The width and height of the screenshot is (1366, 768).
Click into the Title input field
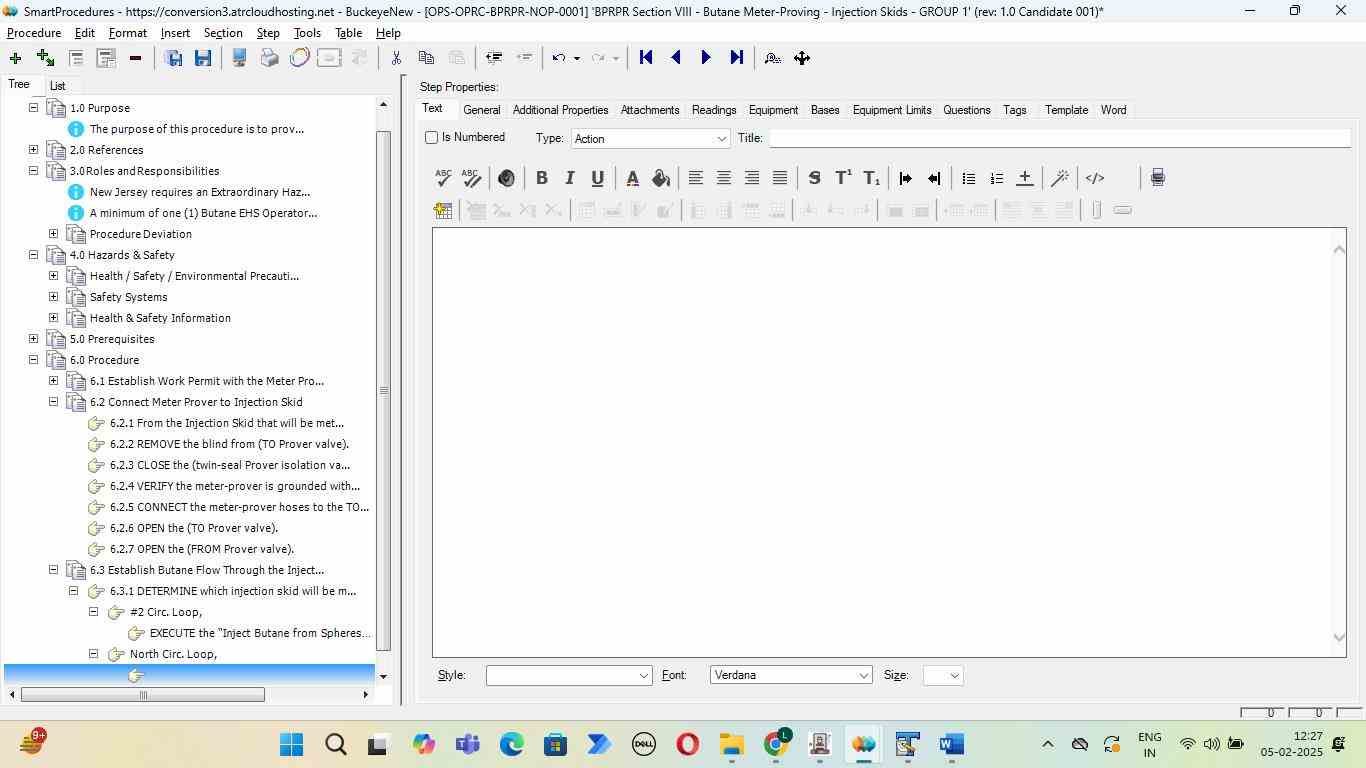pyautogui.click(x=1060, y=138)
